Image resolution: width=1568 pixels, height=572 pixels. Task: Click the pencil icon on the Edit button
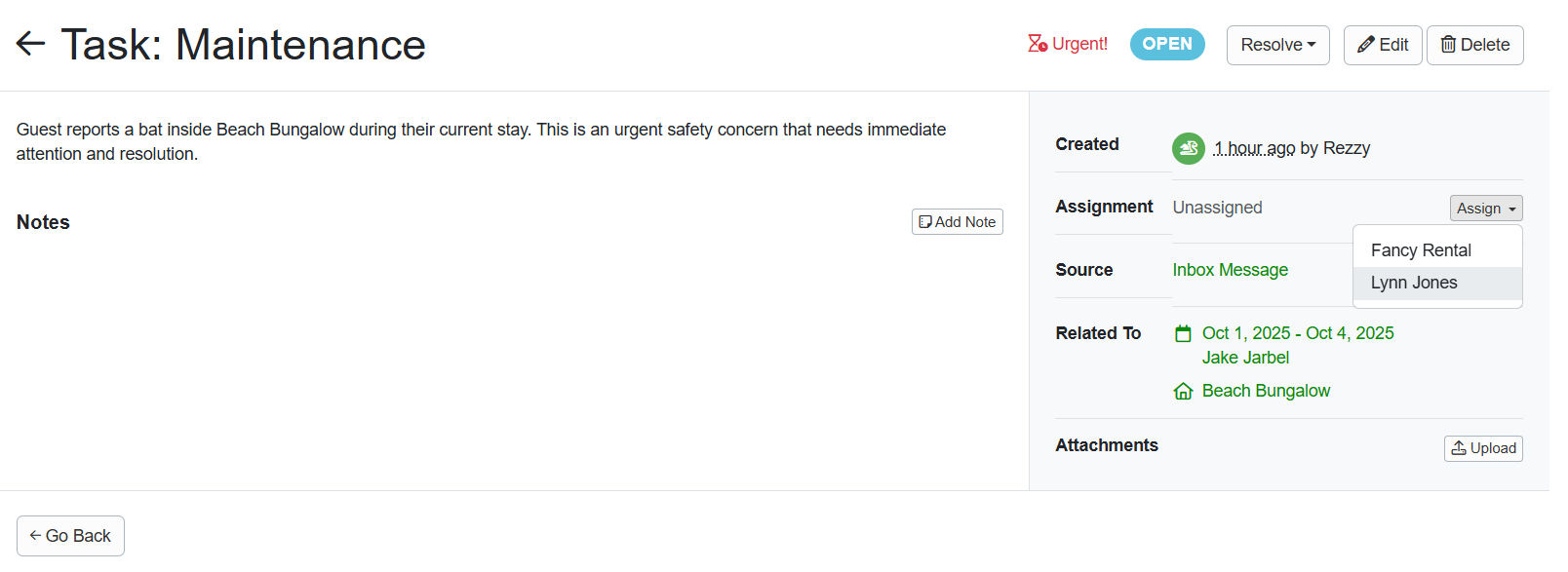1366,44
